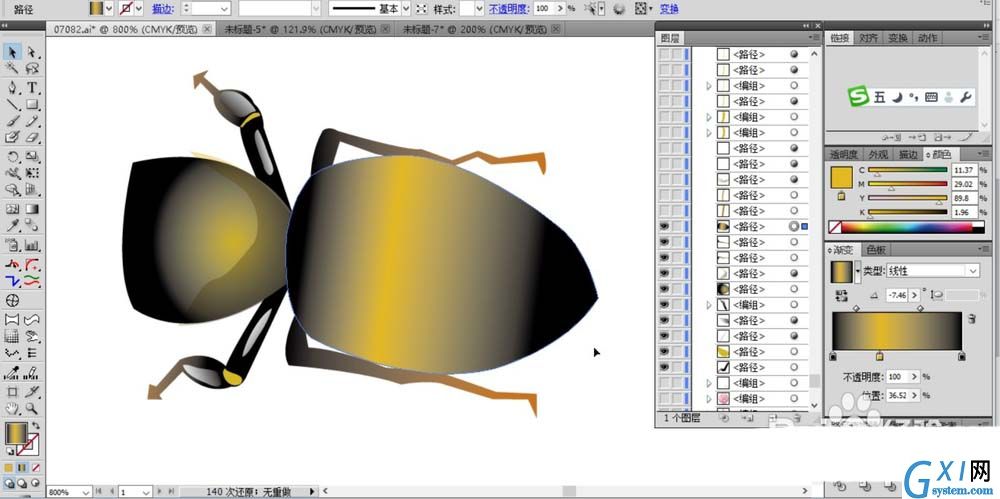Select the Direct Selection tool

32,53
